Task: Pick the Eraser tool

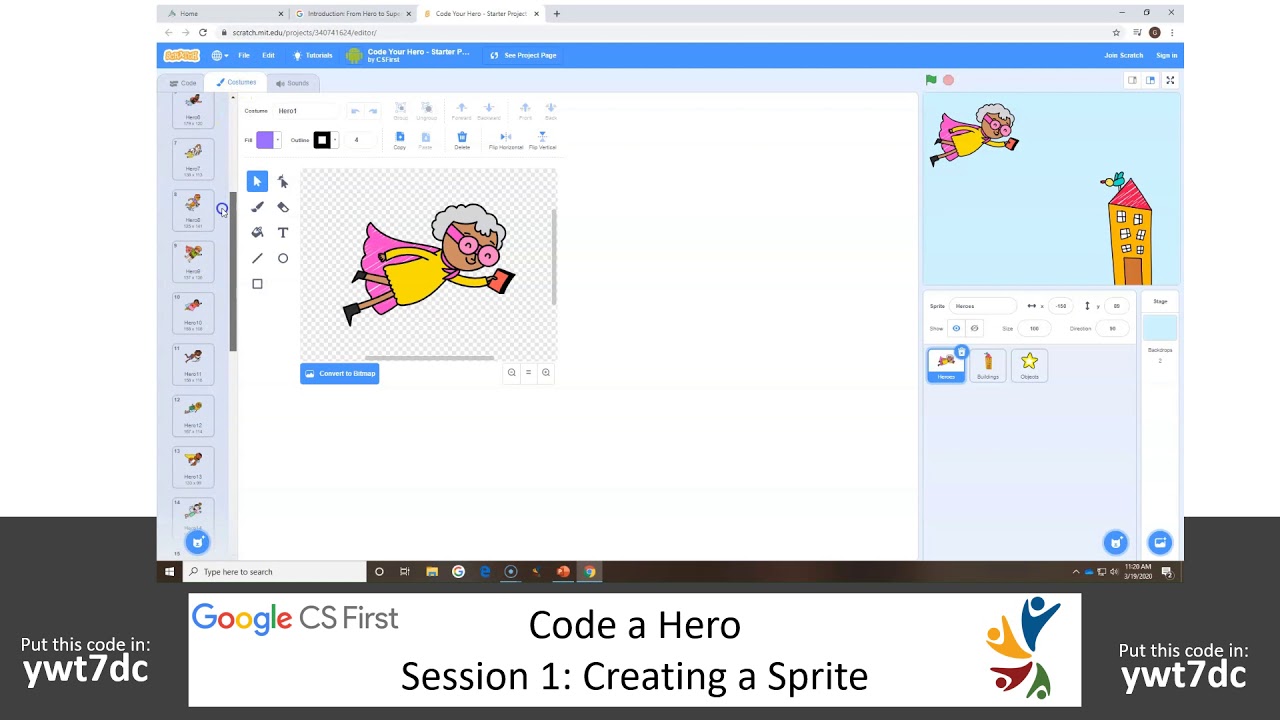Action: click(x=283, y=207)
